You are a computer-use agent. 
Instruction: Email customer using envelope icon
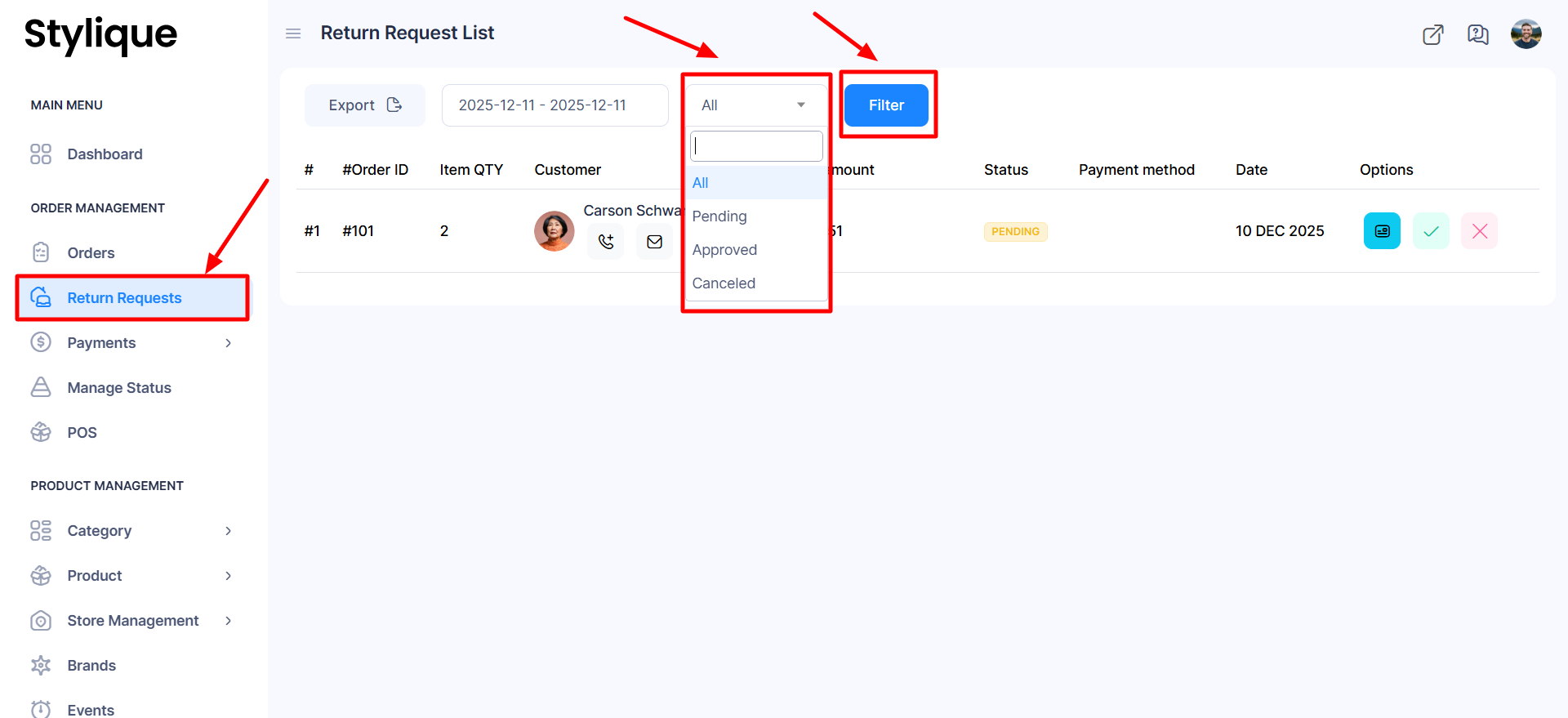(654, 242)
